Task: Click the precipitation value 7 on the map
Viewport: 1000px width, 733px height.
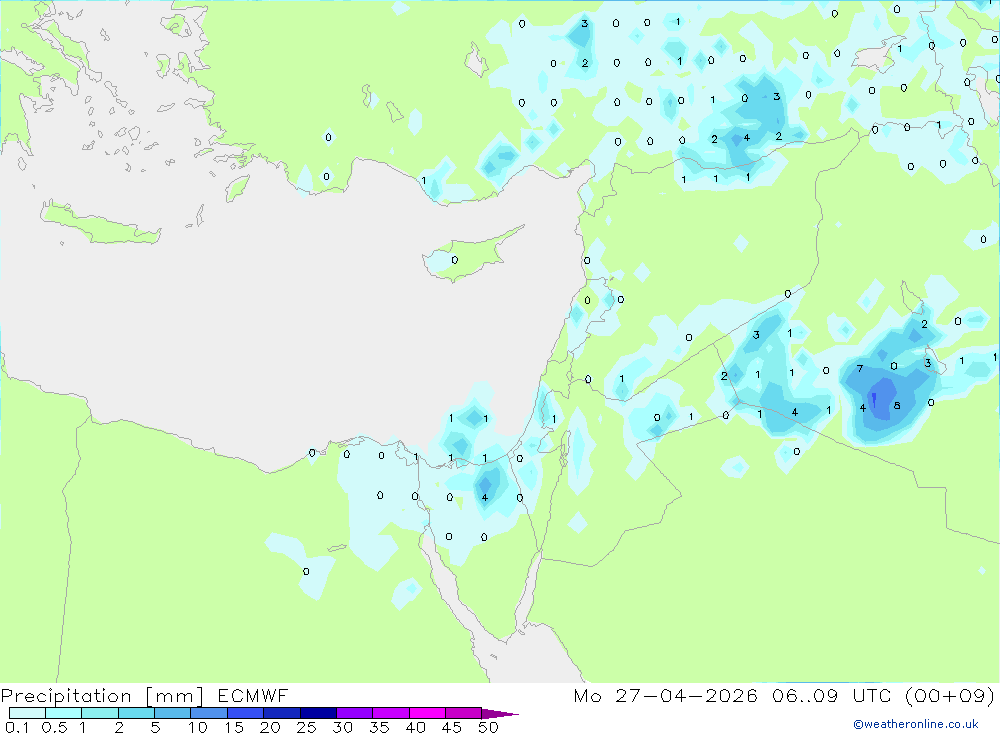Action: click(x=860, y=369)
